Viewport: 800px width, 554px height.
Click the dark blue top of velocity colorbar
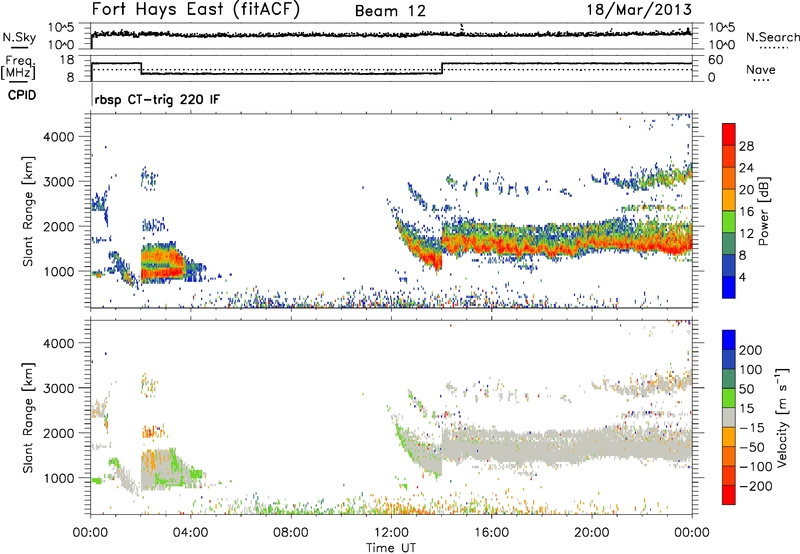tap(729, 340)
